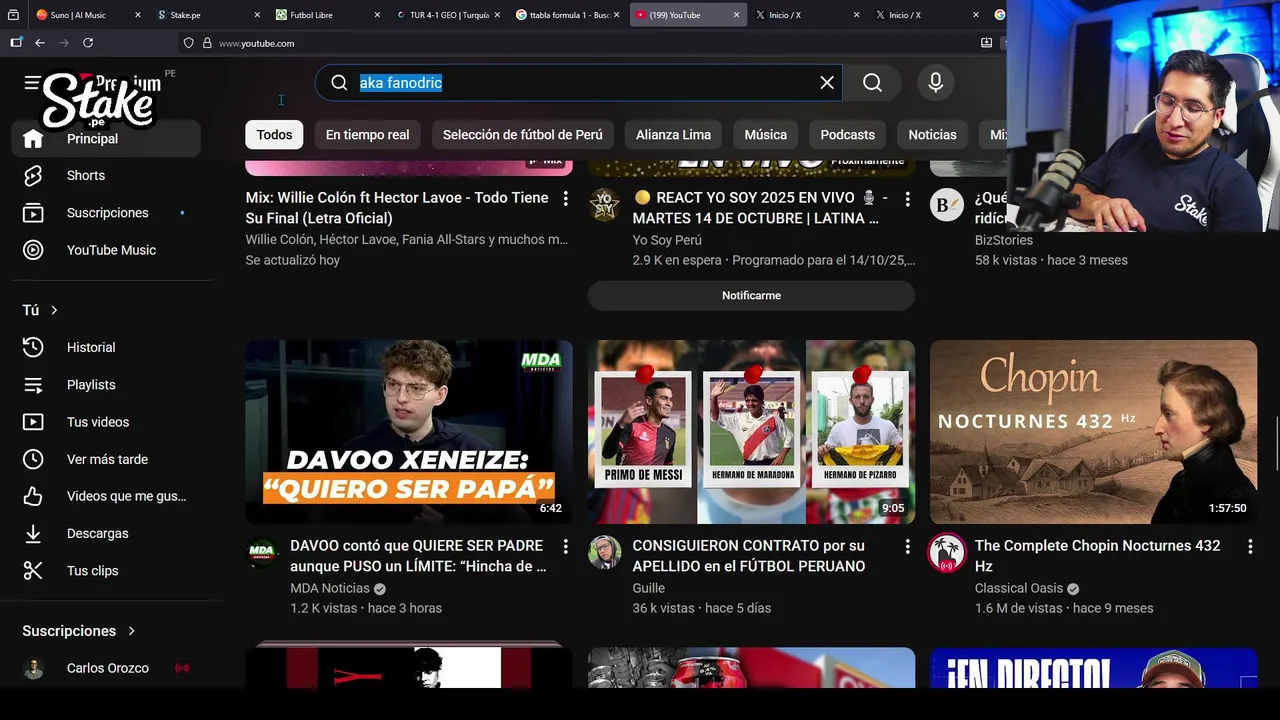This screenshot has height=720, width=1280.
Task: Open Tus clips in the sidebar
Action: pos(106,571)
